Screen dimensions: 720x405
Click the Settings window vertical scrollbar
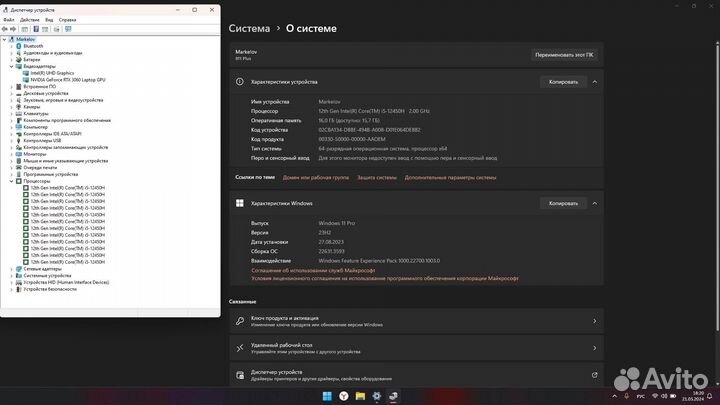pyautogui.click(x=717, y=186)
